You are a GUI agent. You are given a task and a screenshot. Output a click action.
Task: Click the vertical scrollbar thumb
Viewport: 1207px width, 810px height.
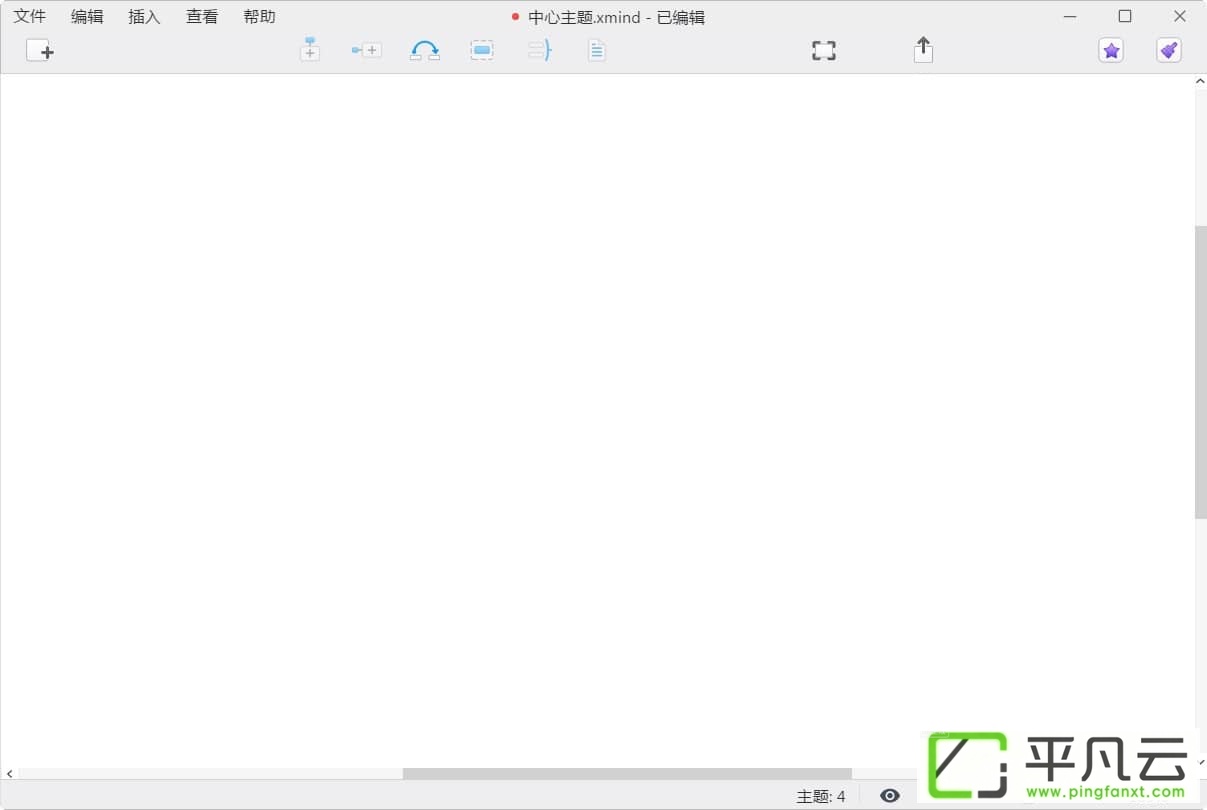point(1201,372)
